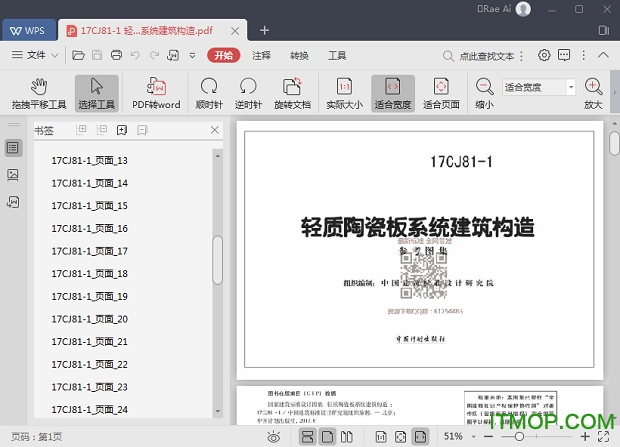The image size is (620, 447).
Task: Switch to the 工具 tab
Action: tap(337, 55)
